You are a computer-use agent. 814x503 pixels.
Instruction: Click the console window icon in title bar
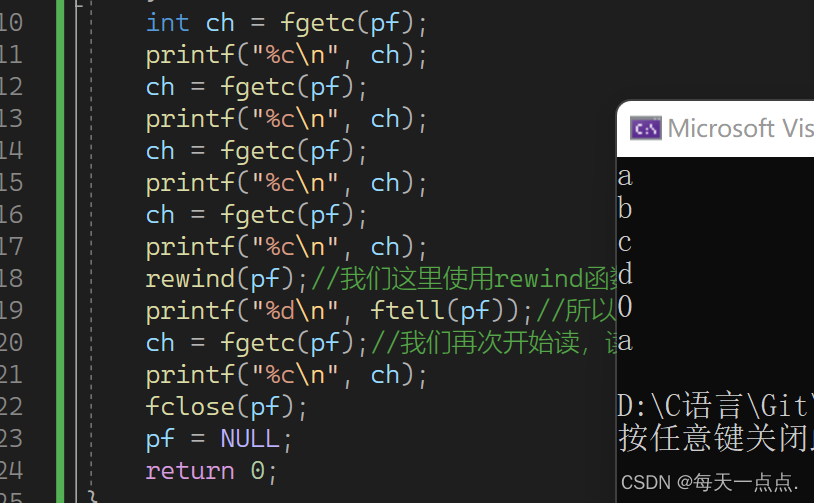[x=645, y=128]
